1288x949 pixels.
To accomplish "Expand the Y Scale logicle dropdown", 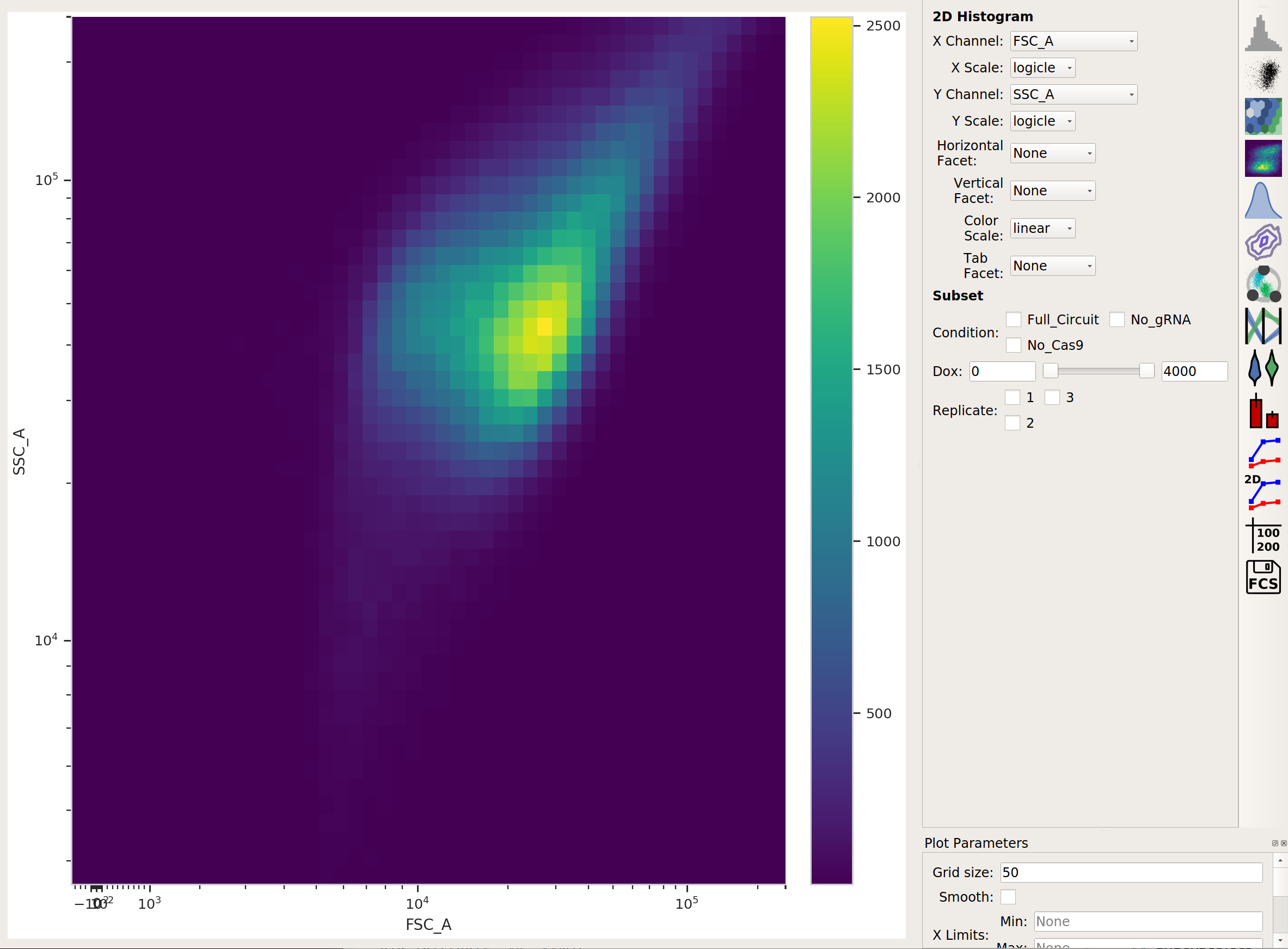I will pos(1042,121).
